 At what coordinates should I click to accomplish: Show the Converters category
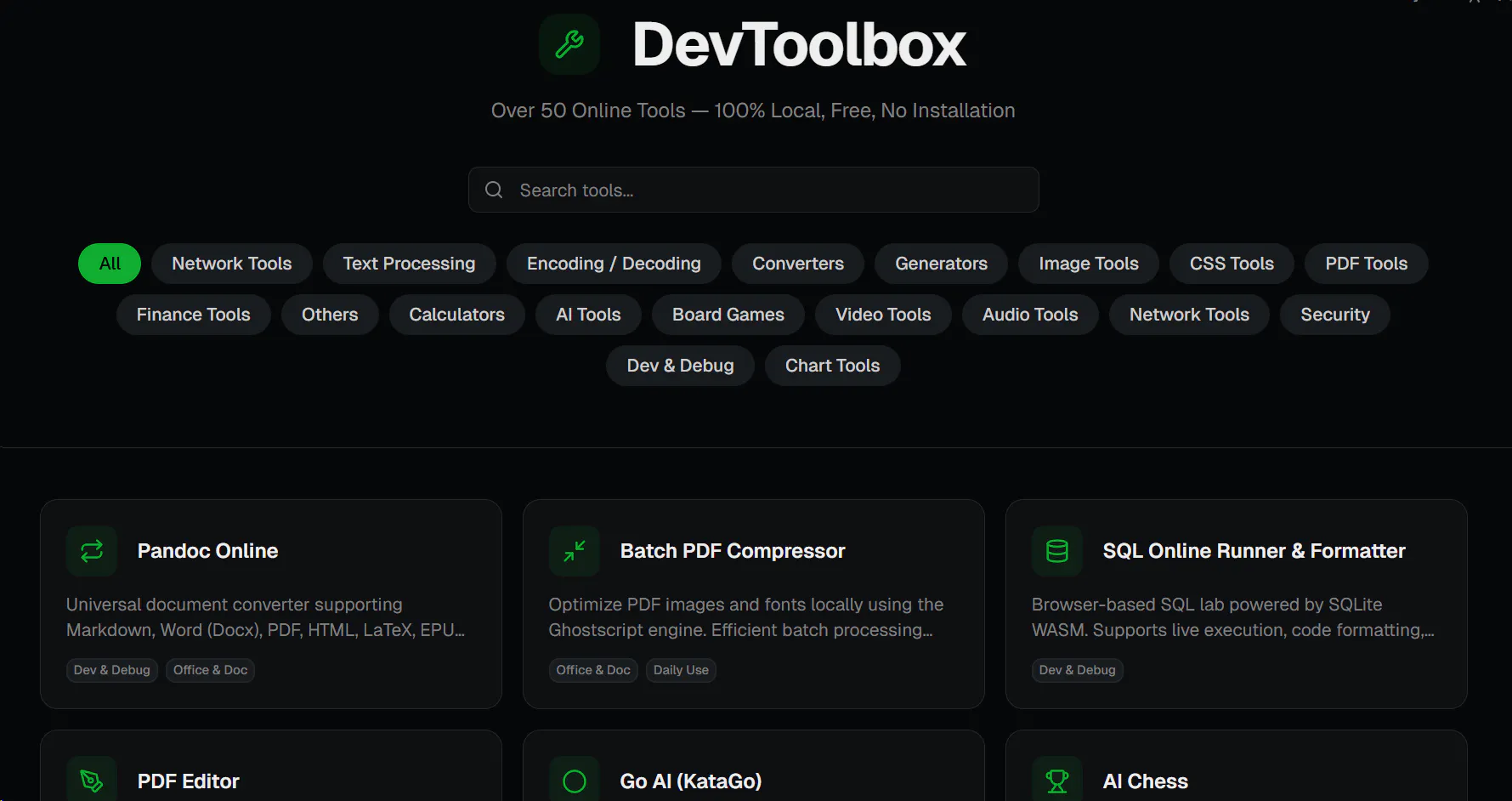pyautogui.click(x=798, y=264)
